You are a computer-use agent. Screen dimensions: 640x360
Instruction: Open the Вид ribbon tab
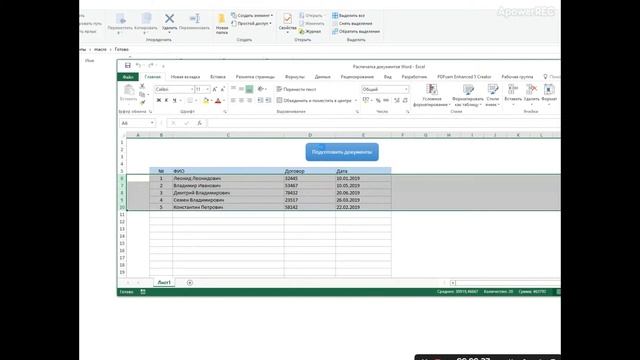point(388,77)
